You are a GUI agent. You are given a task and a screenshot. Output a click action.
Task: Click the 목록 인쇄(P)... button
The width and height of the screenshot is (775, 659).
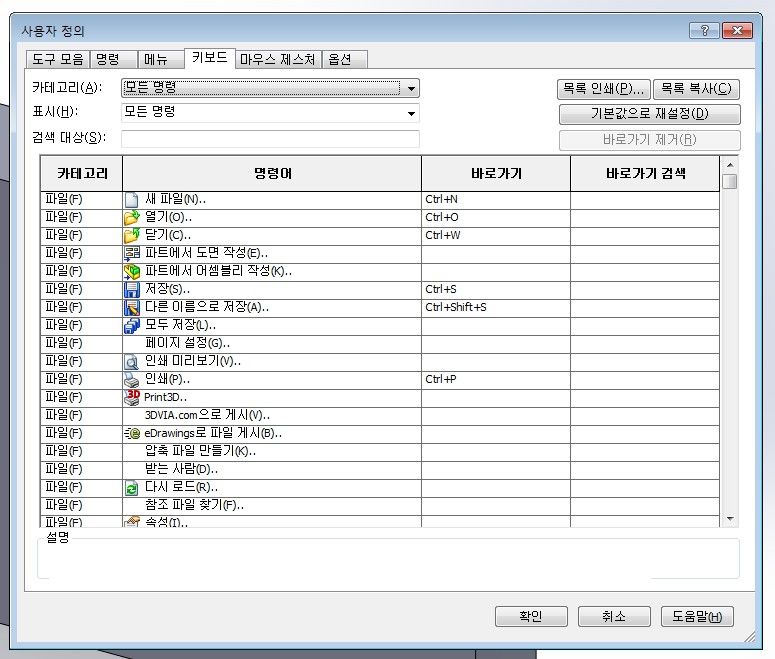click(x=603, y=89)
